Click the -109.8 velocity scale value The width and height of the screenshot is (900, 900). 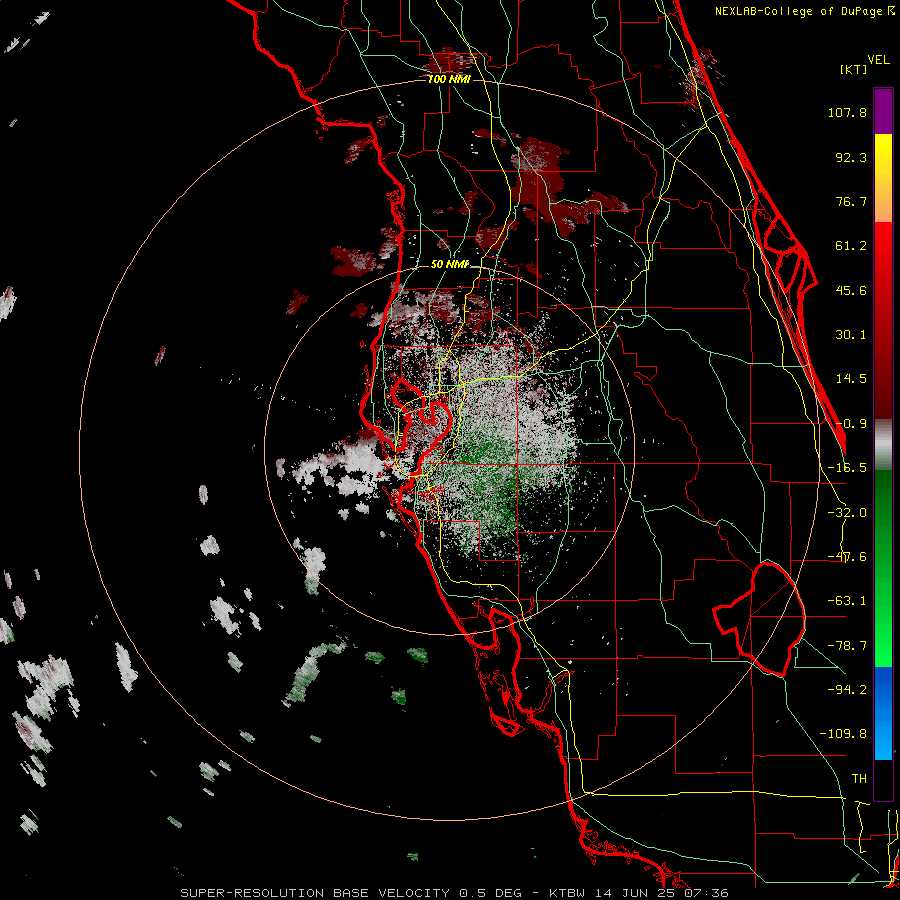pos(843,734)
